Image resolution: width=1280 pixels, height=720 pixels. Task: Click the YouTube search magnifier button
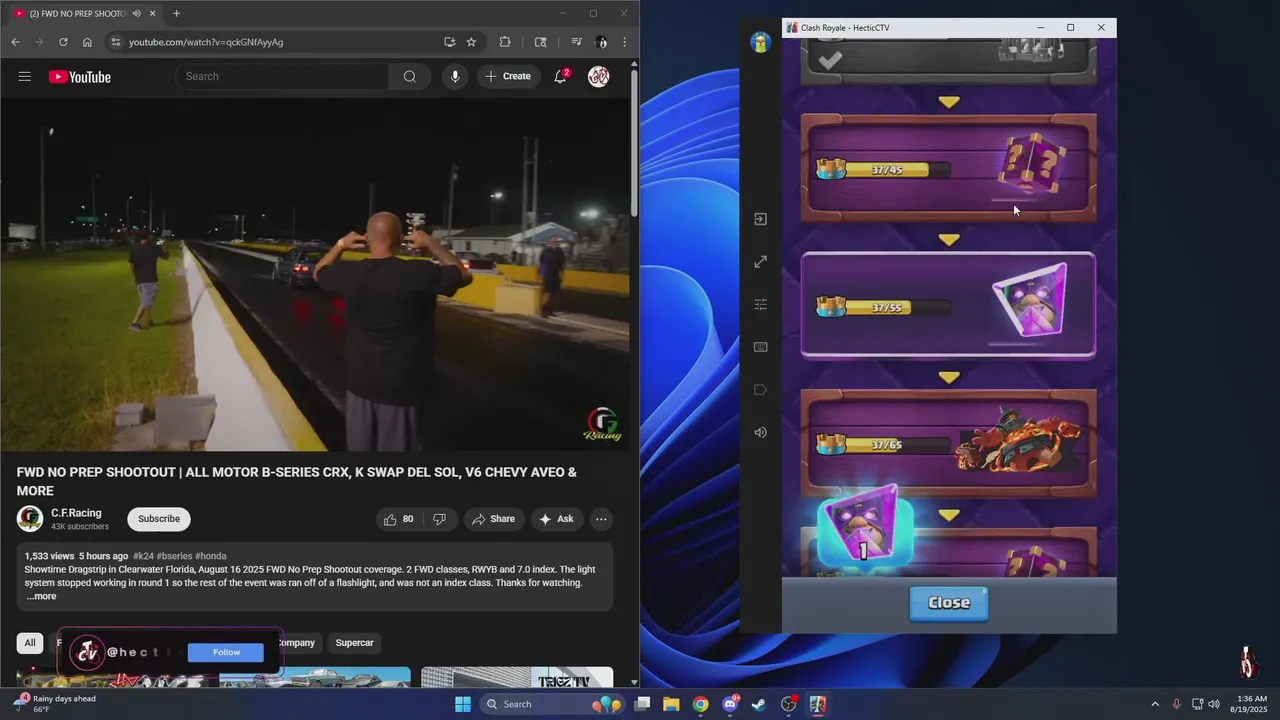[x=410, y=77]
